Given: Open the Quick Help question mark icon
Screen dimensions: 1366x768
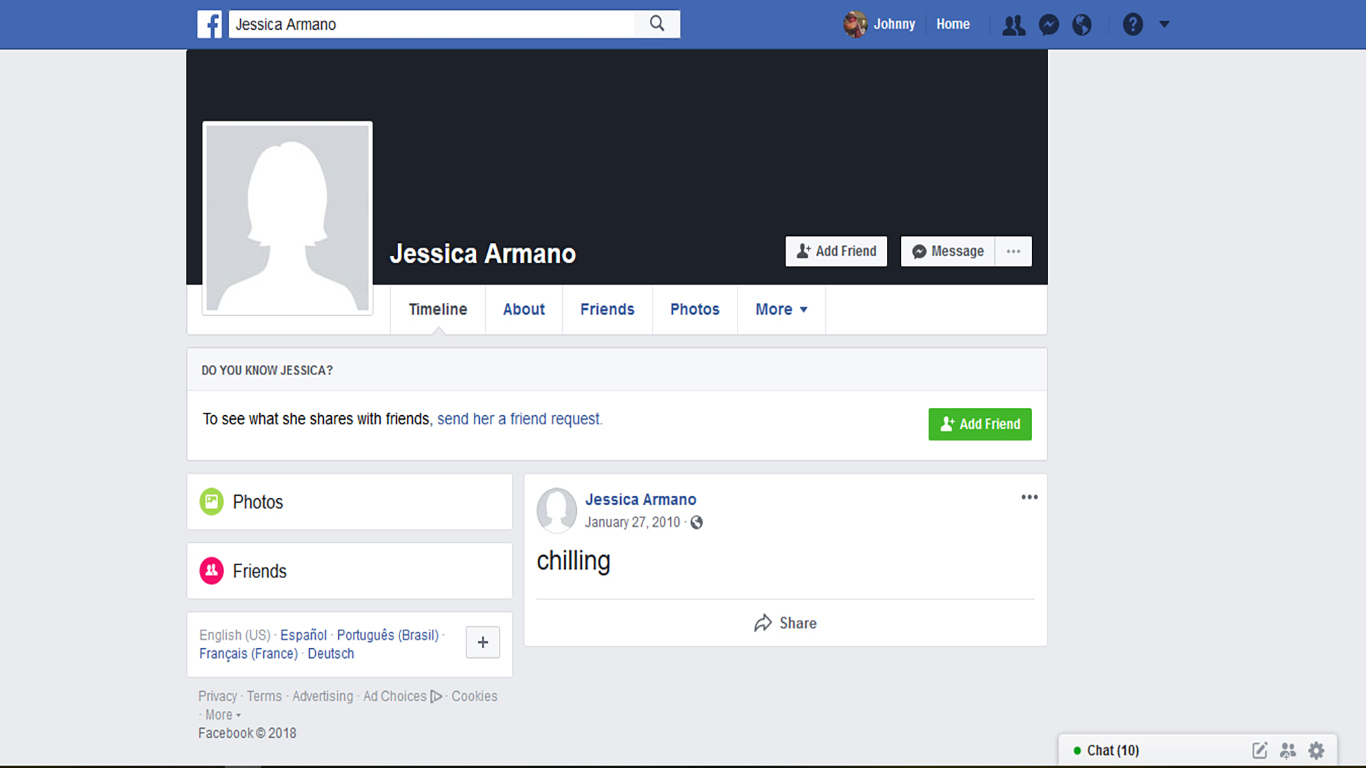Looking at the screenshot, I should 1133,25.
